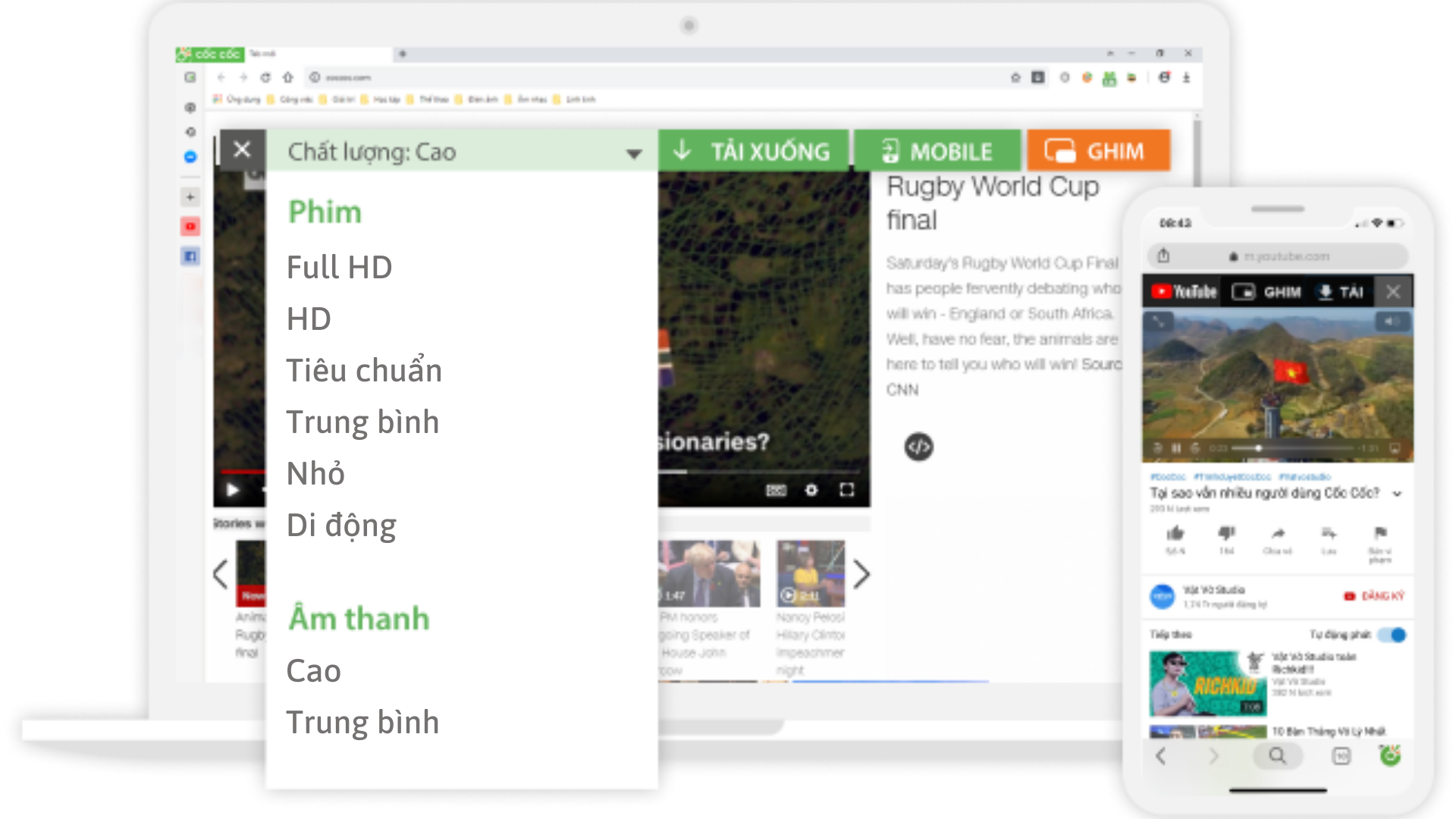Click the download arrow icon in browser toolbar
Image resolution: width=1456 pixels, height=819 pixels.
click(1186, 77)
